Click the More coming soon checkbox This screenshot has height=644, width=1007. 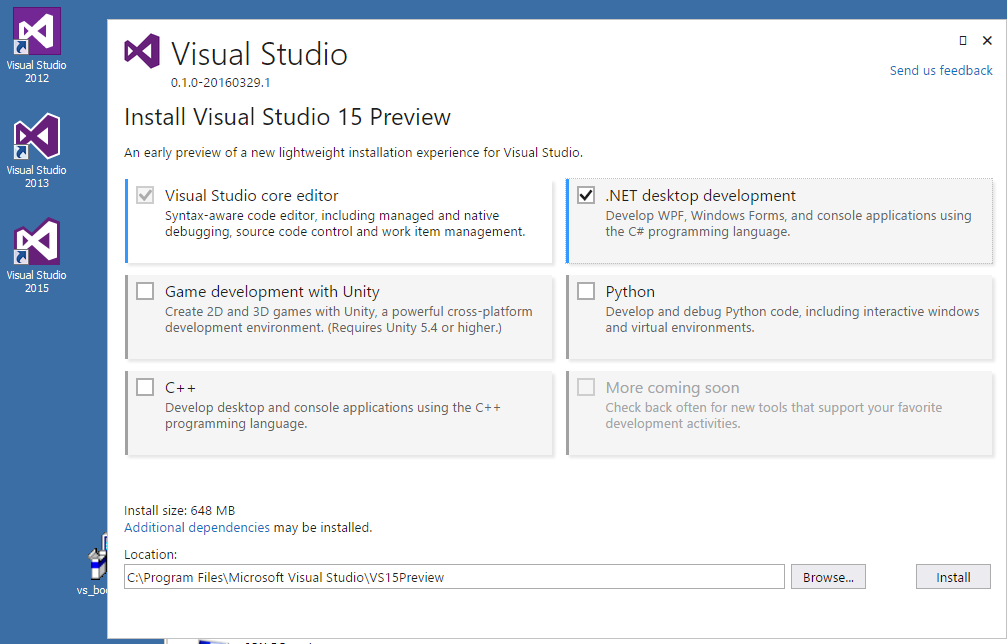tap(586, 387)
